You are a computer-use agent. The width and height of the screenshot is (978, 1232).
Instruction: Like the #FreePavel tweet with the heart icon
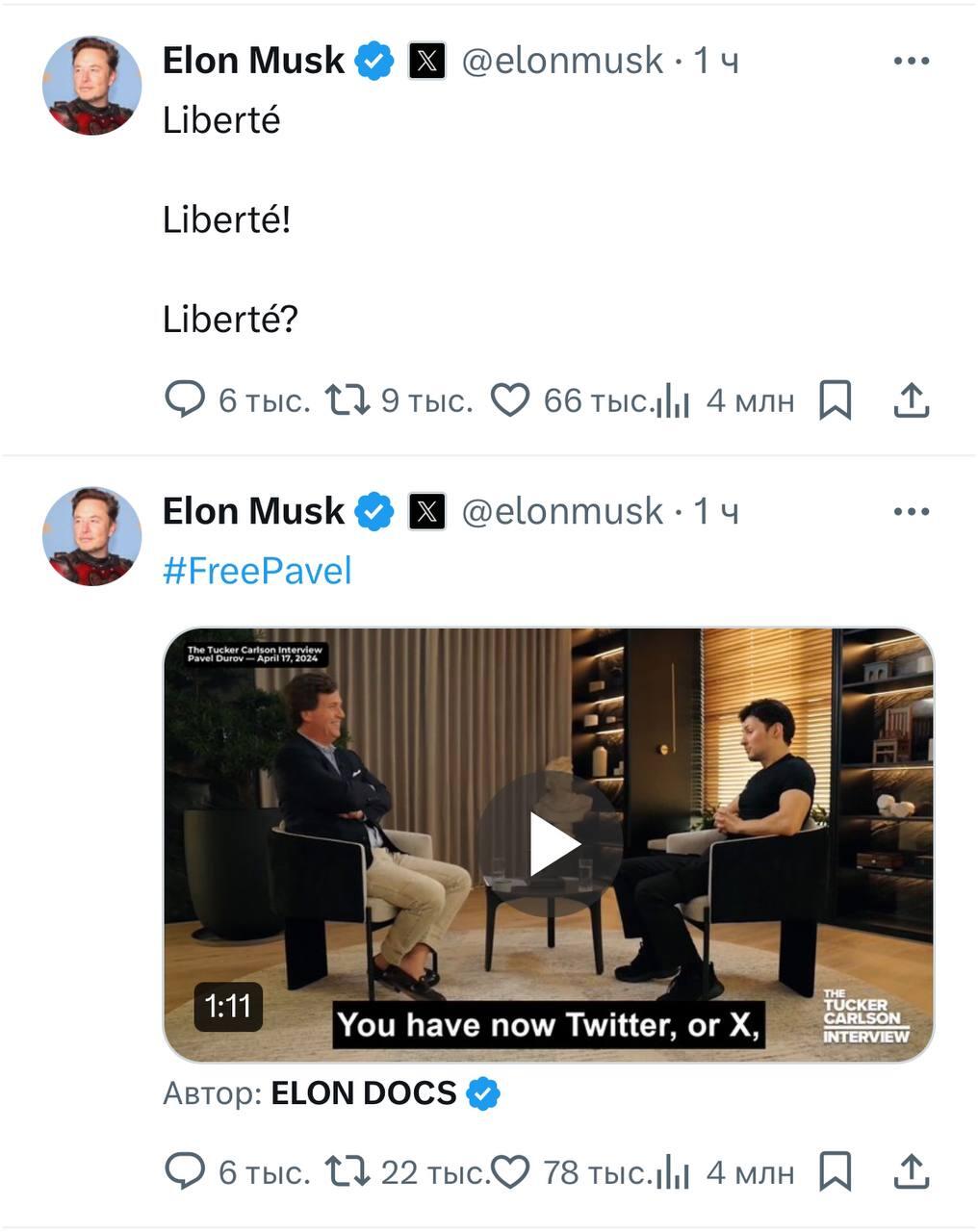tap(510, 1172)
